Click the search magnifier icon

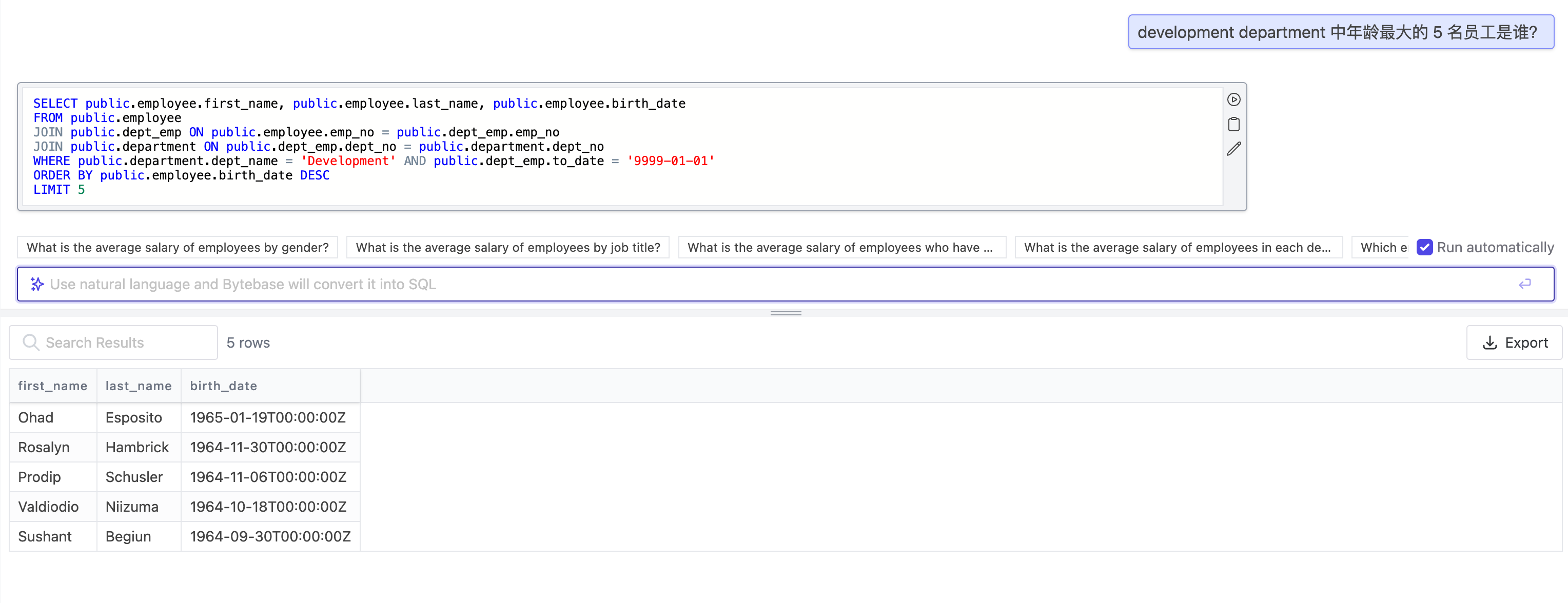coord(30,343)
